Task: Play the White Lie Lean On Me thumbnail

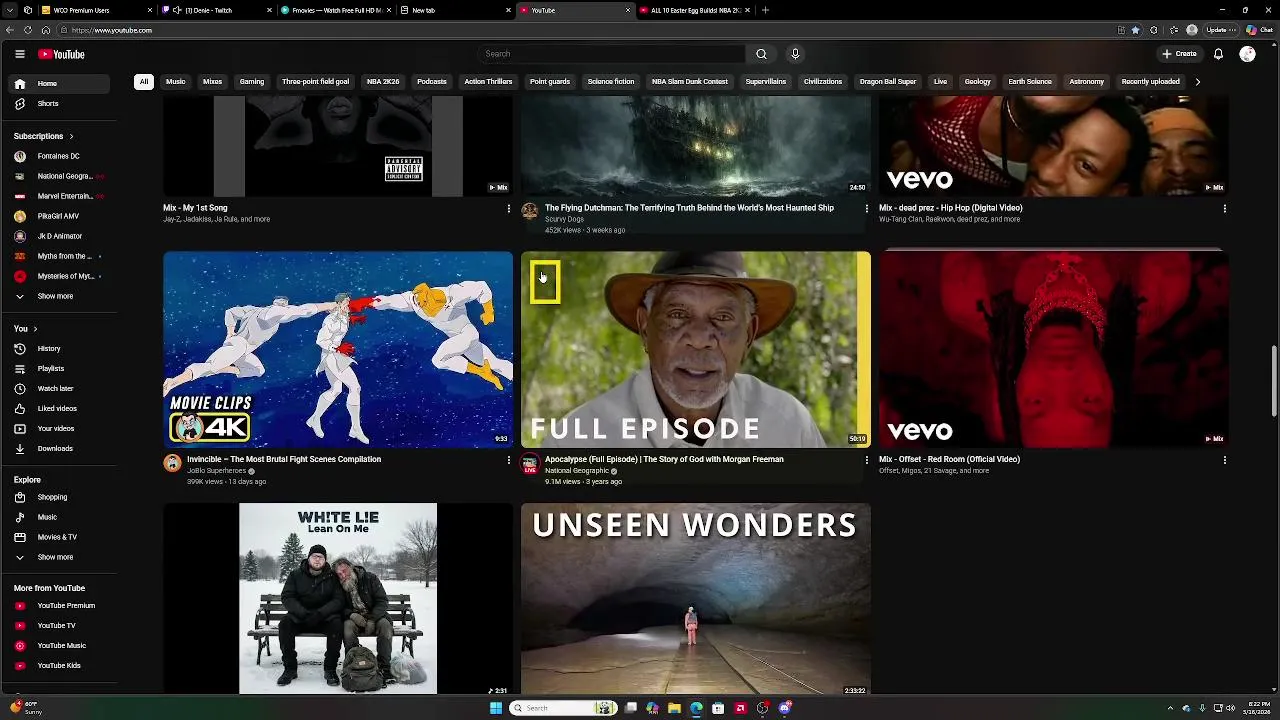Action: 338,598
